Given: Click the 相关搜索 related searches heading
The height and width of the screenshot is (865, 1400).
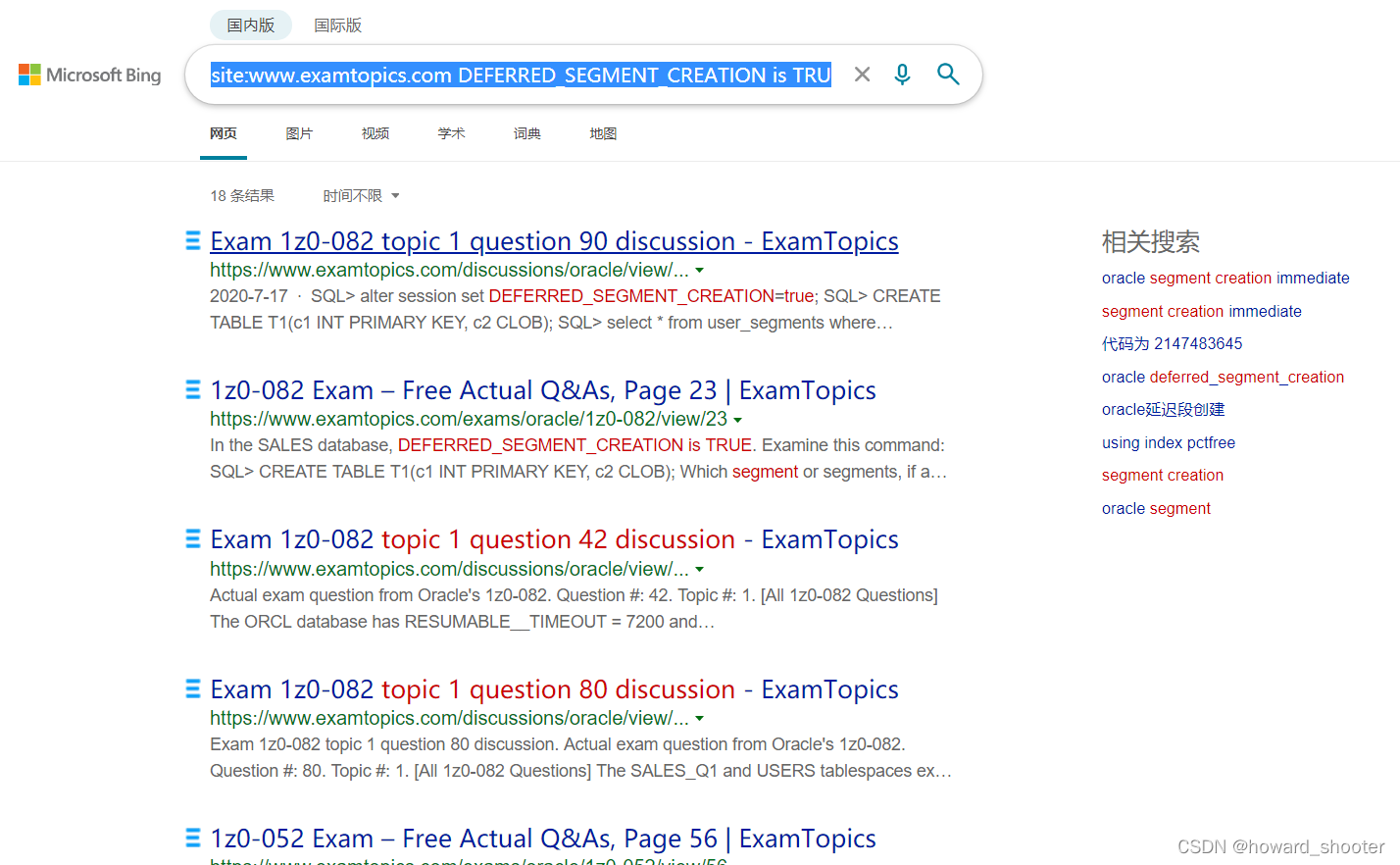Looking at the screenshot, I should 1151,241.
